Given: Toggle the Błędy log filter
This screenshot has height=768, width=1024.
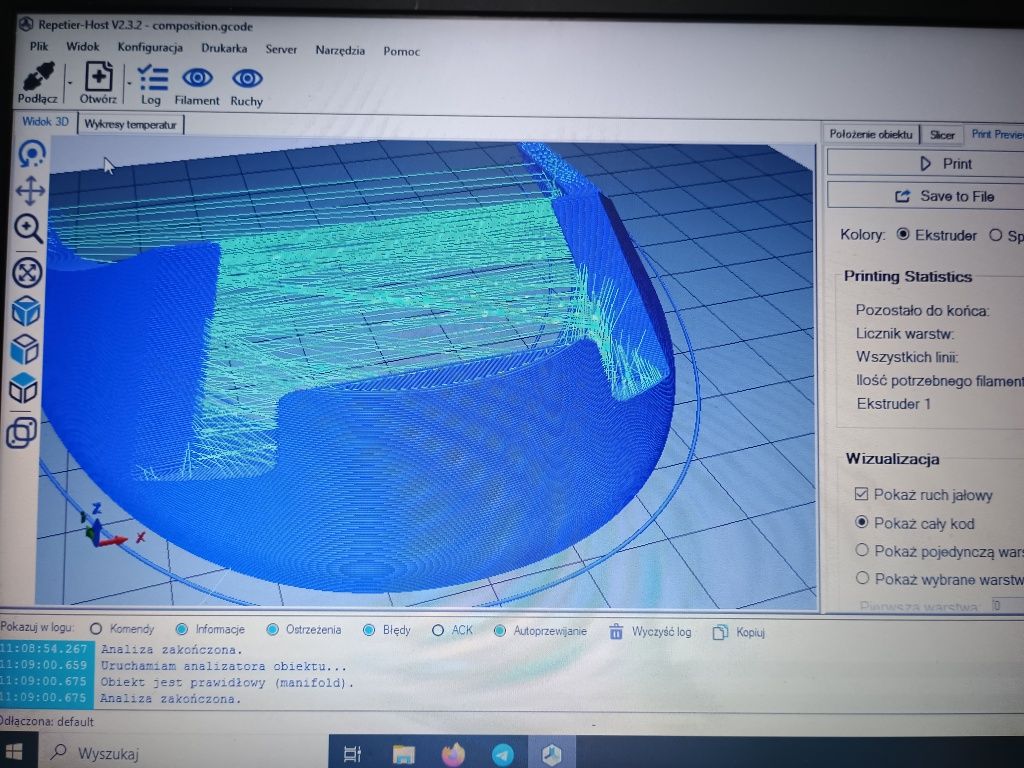Looking at the screenshot, I should pyautogui.click(x=369, y=630).
